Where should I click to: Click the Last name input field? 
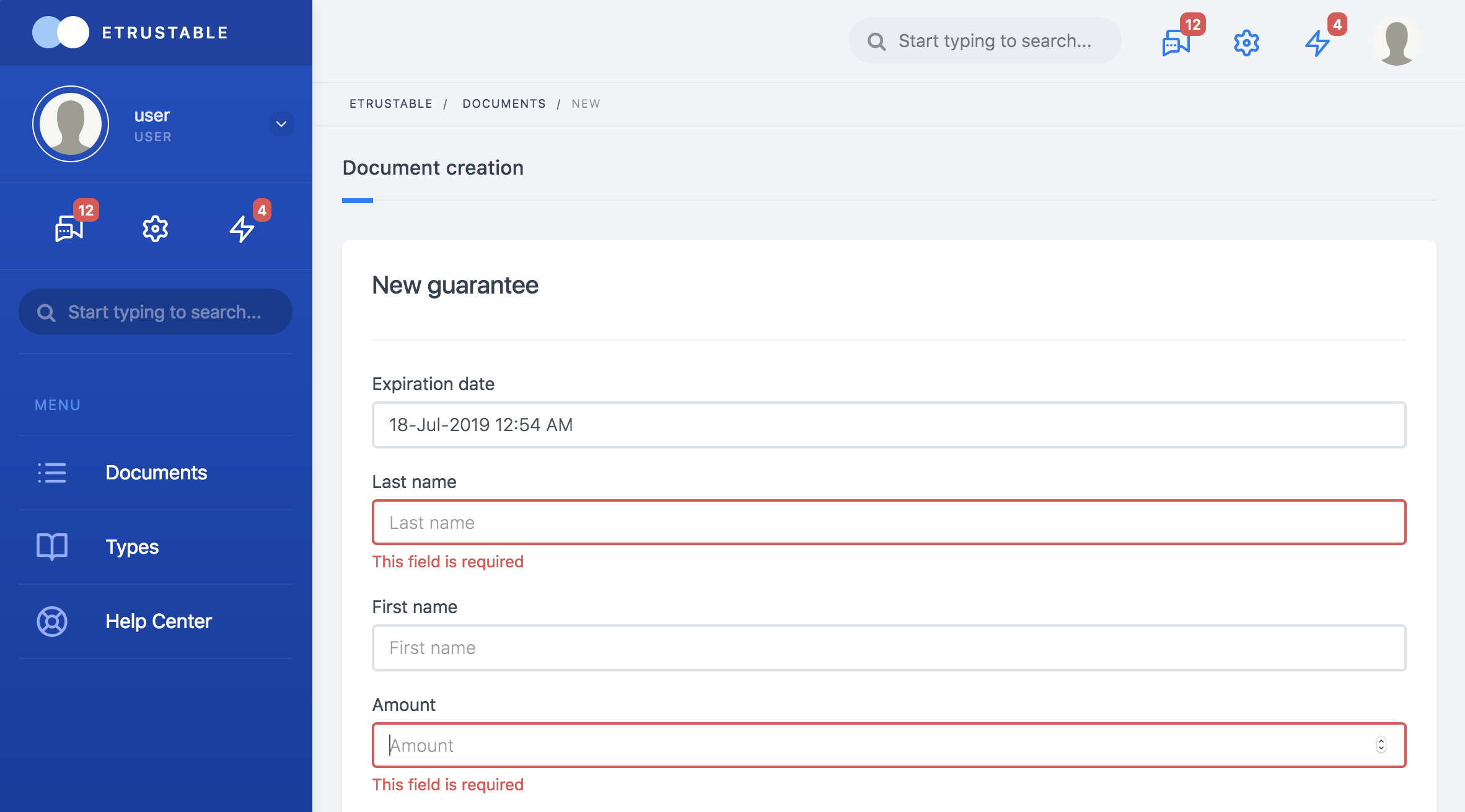click(889, 522)
